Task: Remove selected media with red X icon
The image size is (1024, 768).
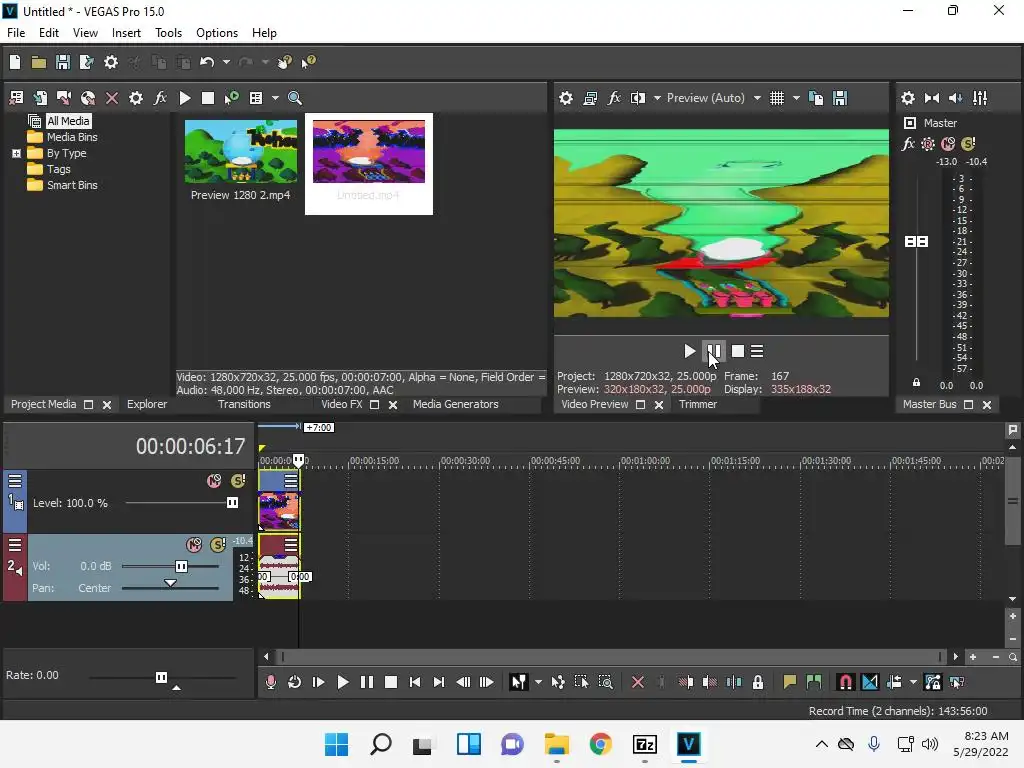Action: [x=112, y=98]
